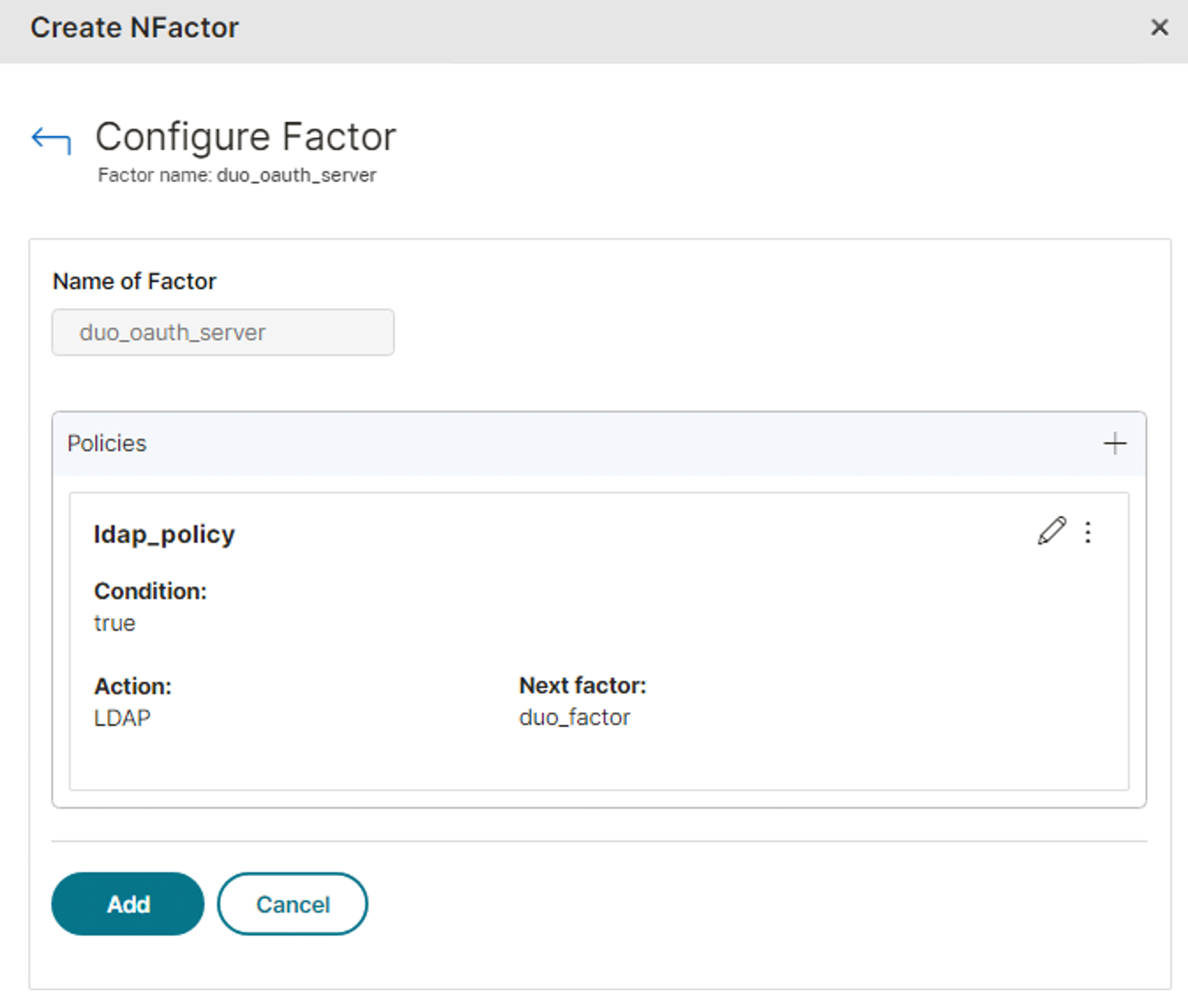Click the Name of Factor input field
Screen dimensions: 1188x1008
pos(223,332)
